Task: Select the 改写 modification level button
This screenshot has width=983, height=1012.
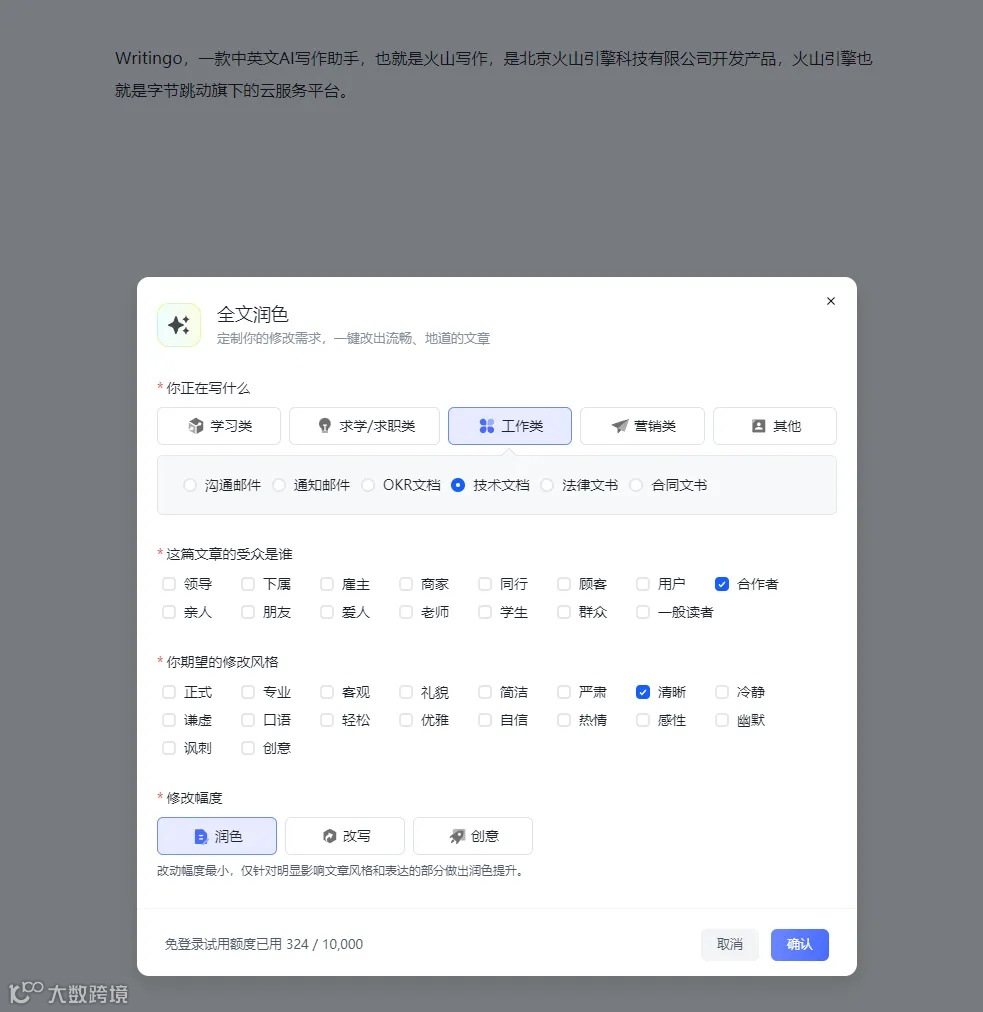Action: [x=345, y=836]
